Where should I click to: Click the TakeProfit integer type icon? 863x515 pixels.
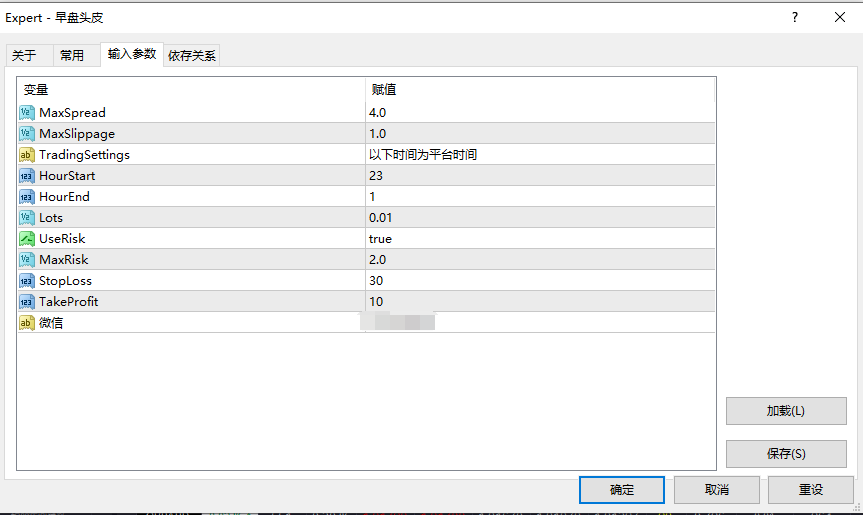27,302
